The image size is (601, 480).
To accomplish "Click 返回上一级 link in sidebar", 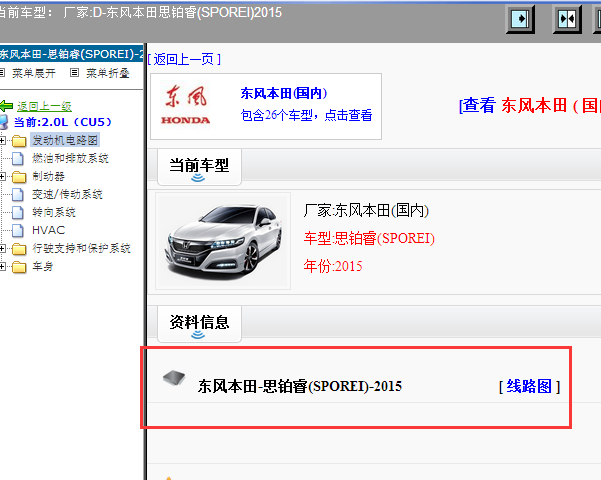I will 44,106.
